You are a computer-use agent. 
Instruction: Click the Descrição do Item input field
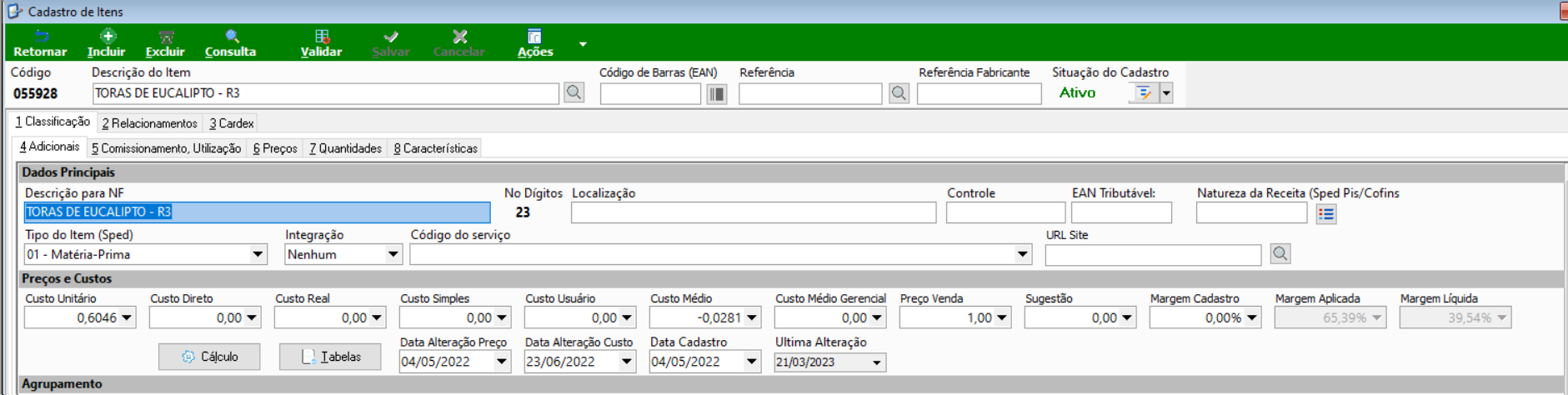(x=325, y=93)
